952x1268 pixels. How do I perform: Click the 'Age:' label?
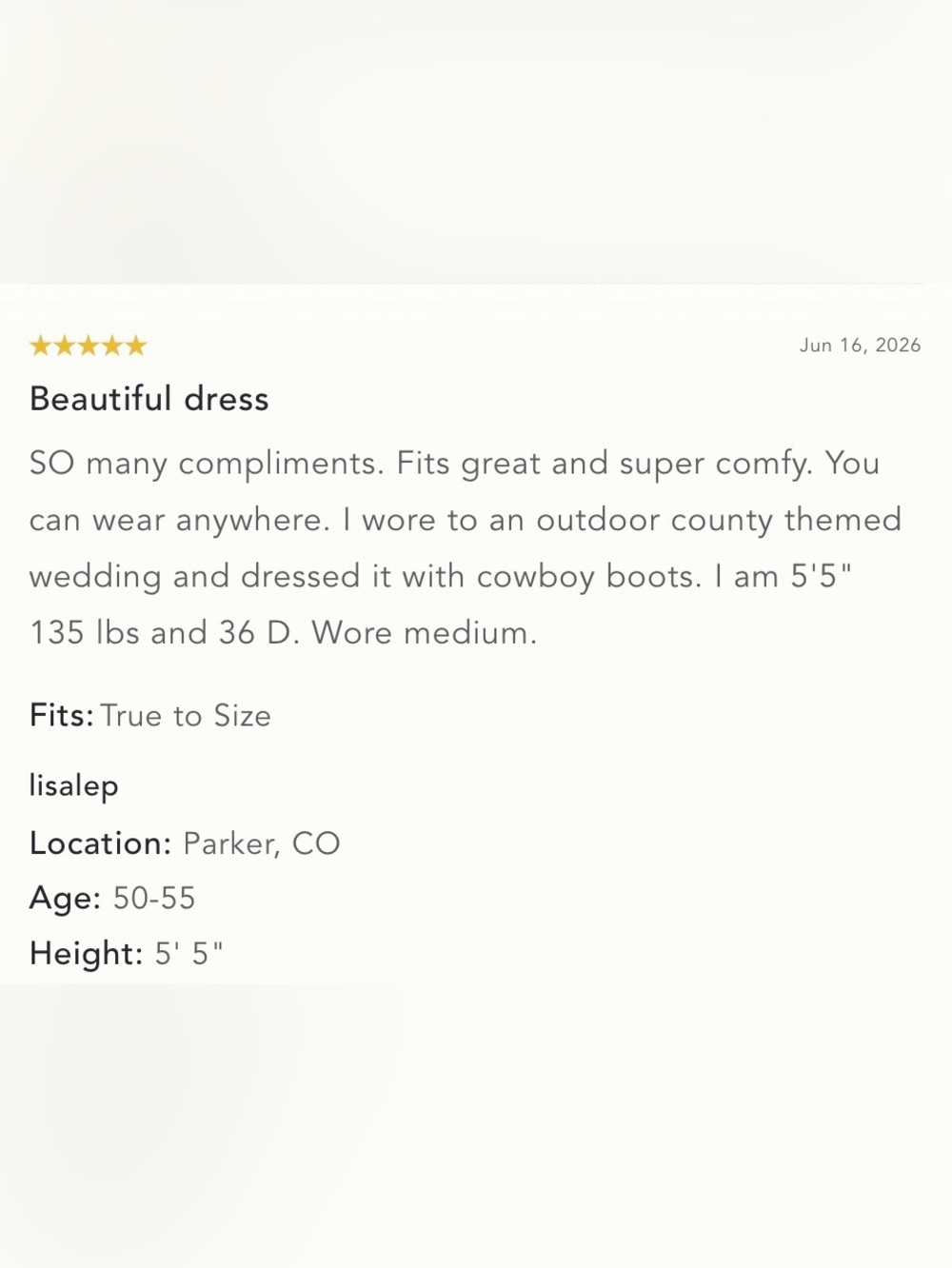[66, 899]
